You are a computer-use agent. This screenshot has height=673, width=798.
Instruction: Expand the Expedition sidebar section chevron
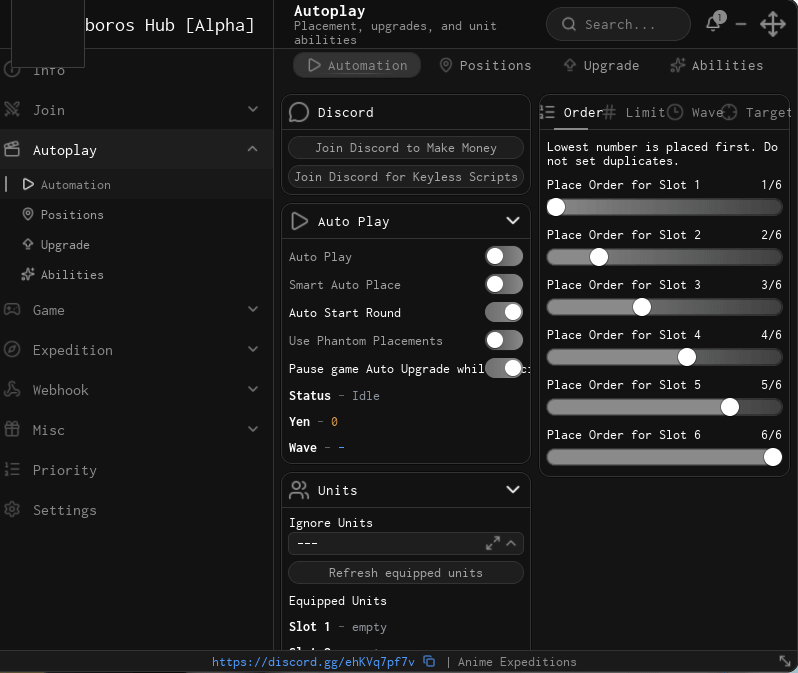[253, 349]
